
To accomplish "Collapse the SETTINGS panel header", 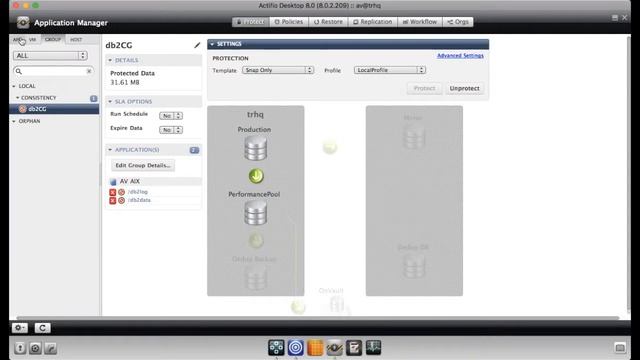I will click(x=212, y=44).
